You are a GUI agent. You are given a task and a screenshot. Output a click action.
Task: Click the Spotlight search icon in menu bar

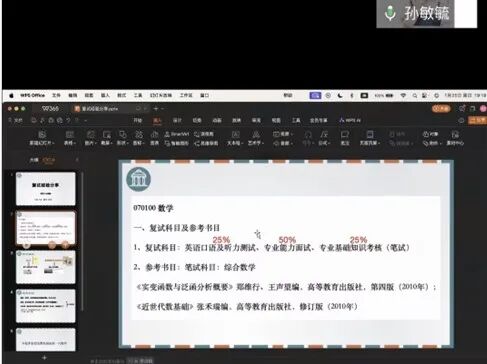tap(415, 95)
